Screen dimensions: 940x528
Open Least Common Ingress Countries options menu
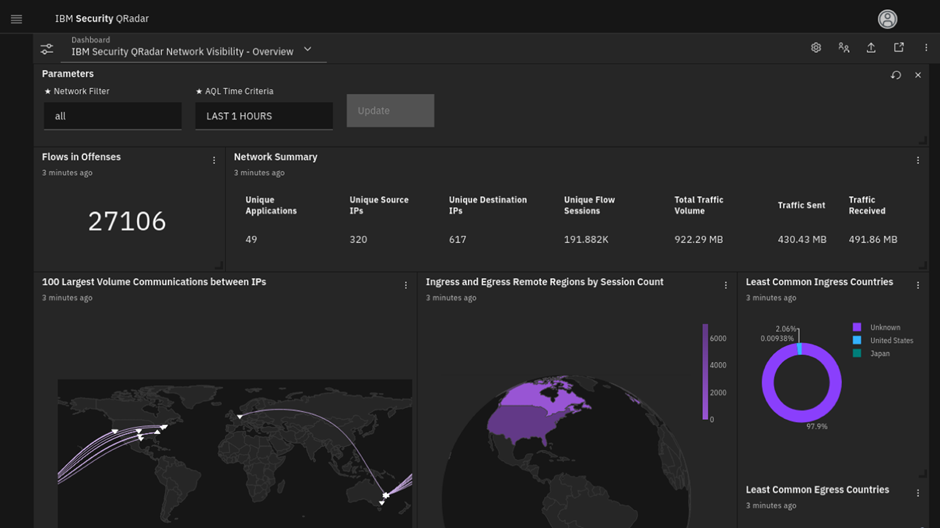[x=918, y=285]
